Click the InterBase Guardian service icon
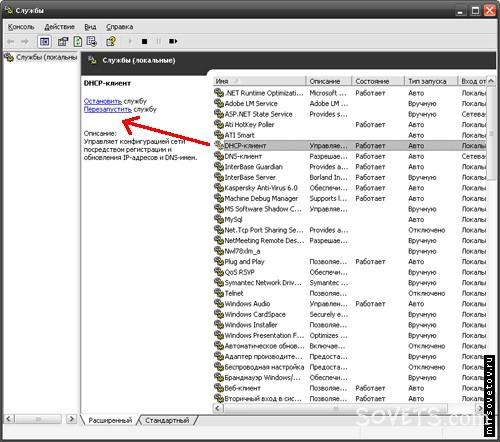500x442 pixels. click(x=219, y=167)
